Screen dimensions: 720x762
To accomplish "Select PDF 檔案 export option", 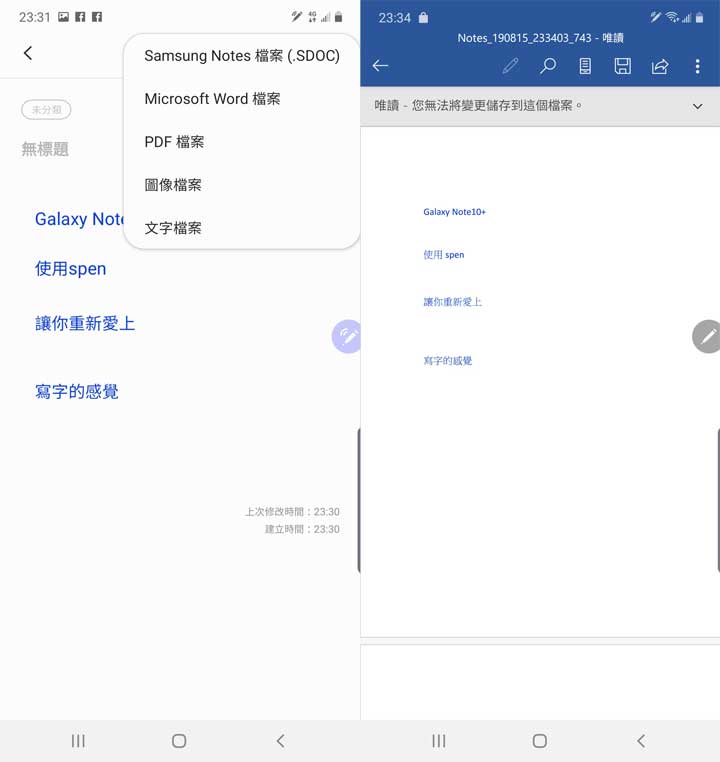I will point(174,142).
